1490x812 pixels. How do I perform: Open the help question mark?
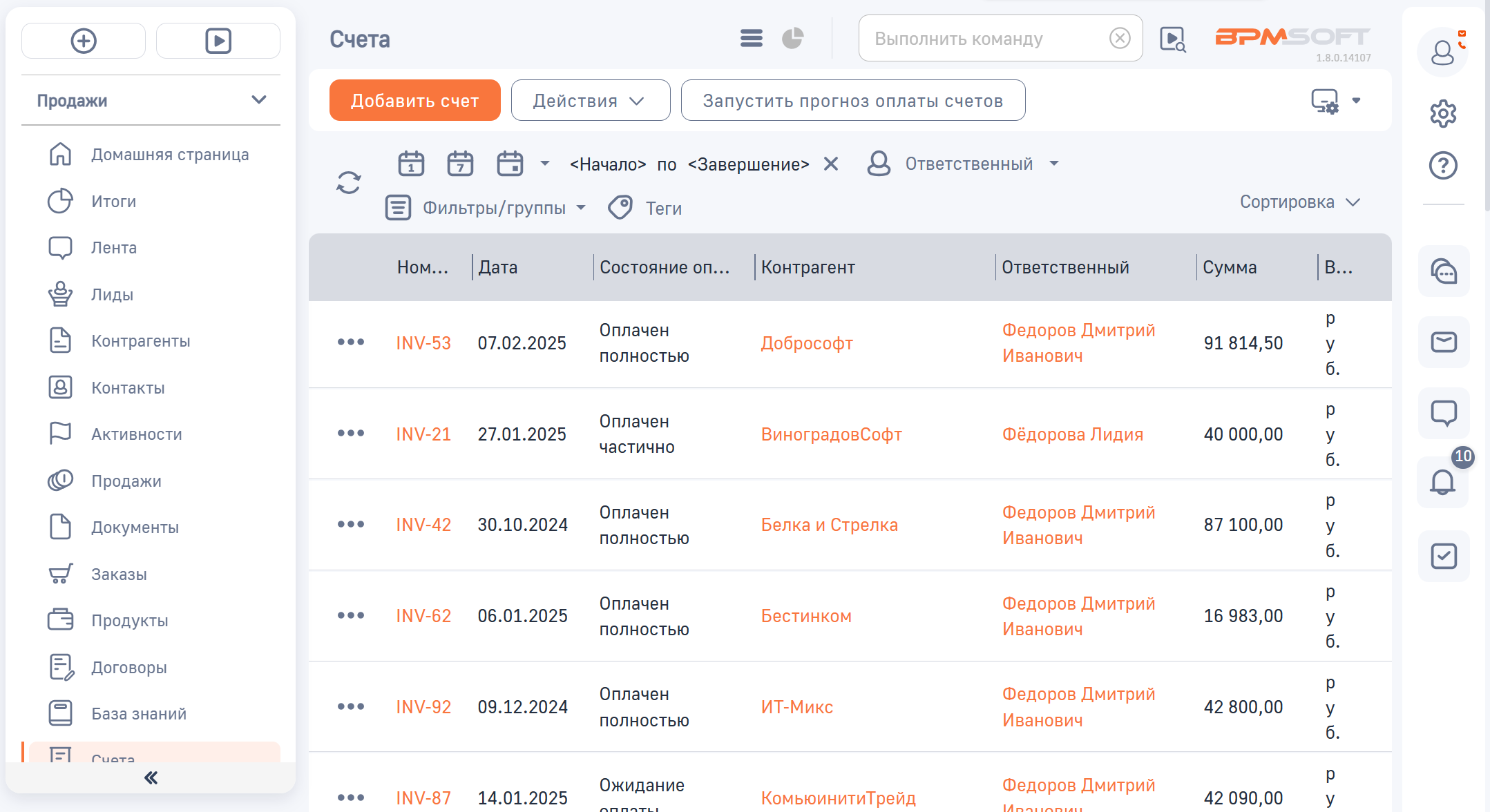coord(1443,165)
